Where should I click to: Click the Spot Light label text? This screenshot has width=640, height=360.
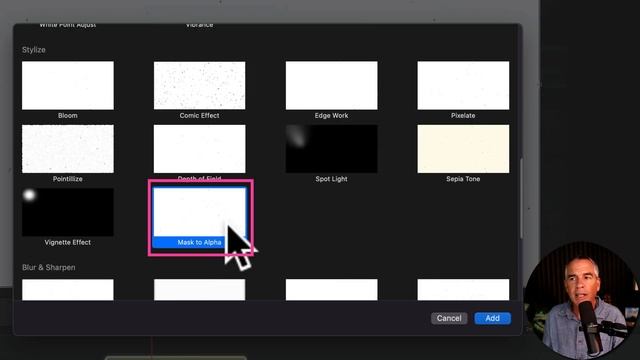tap(331, 179)
